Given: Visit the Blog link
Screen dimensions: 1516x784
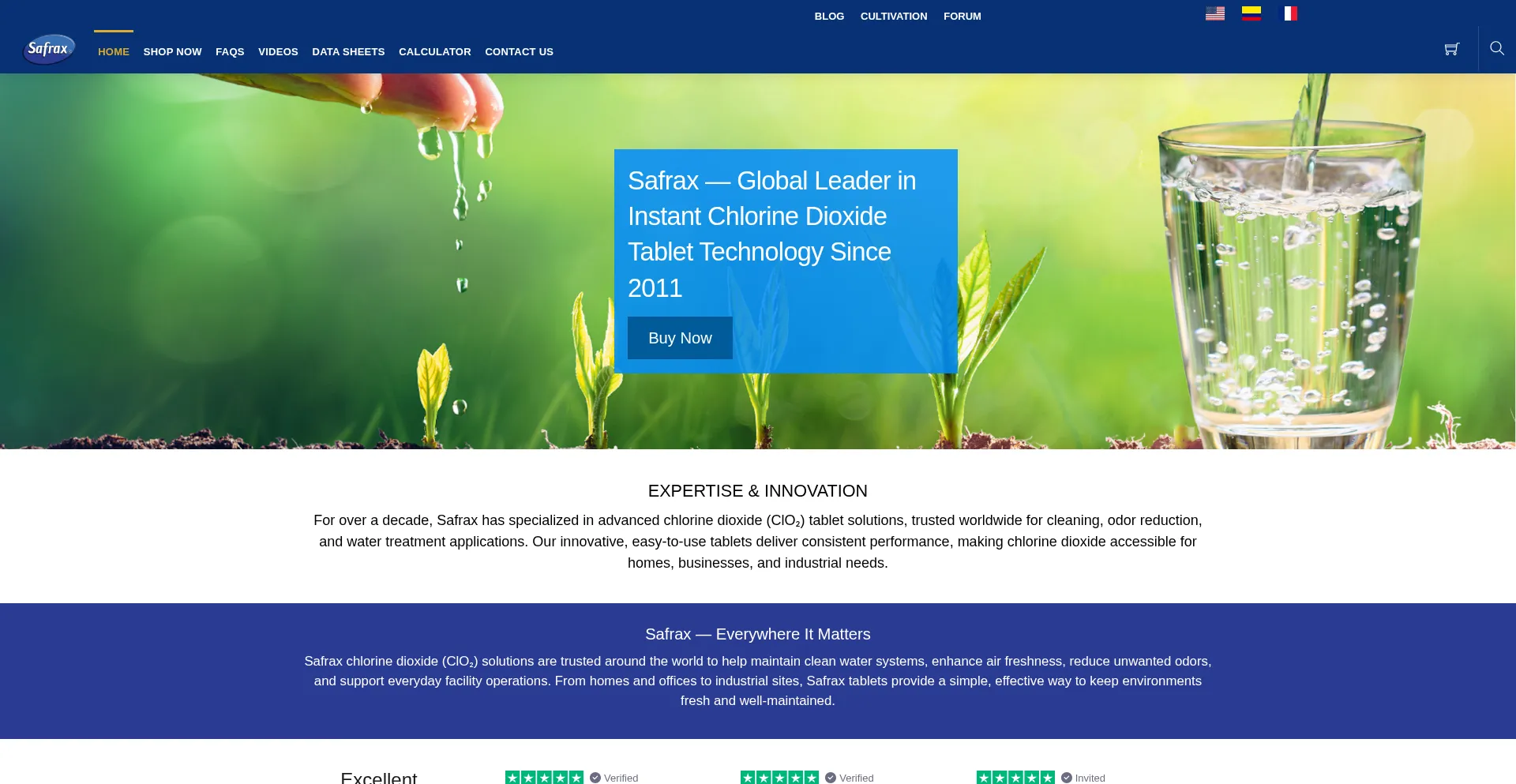Looking at the screenshot, I should 829,17.
